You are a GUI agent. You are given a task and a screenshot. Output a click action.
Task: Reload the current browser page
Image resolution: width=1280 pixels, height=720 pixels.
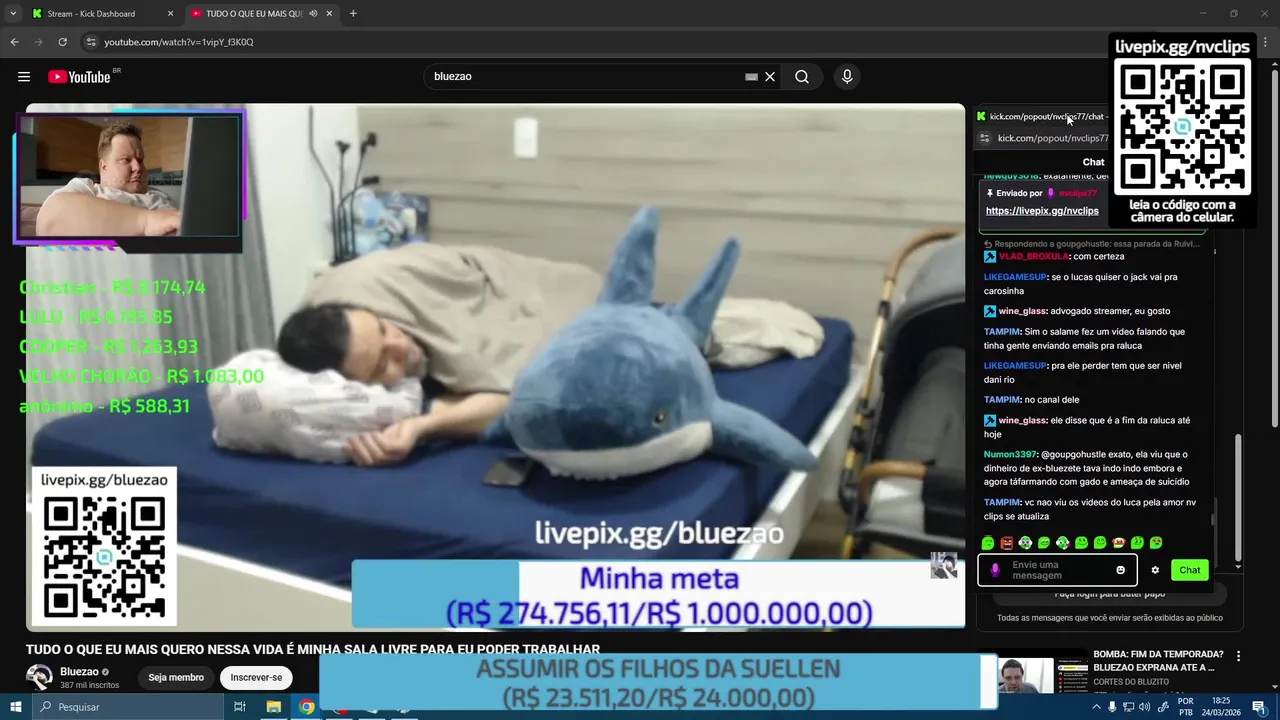coord(62,42)
